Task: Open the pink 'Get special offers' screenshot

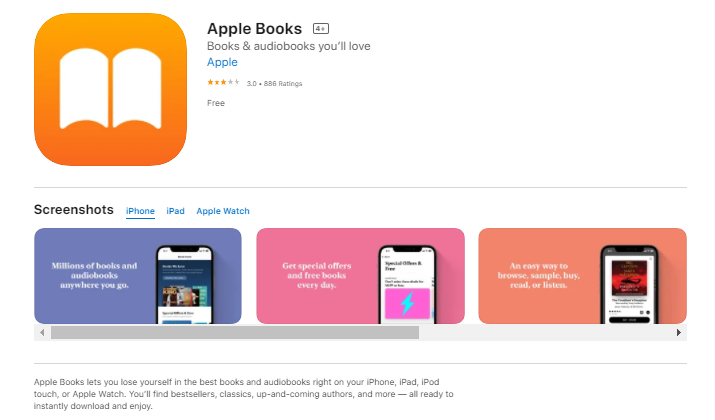Action: click(x=360, y=276)
